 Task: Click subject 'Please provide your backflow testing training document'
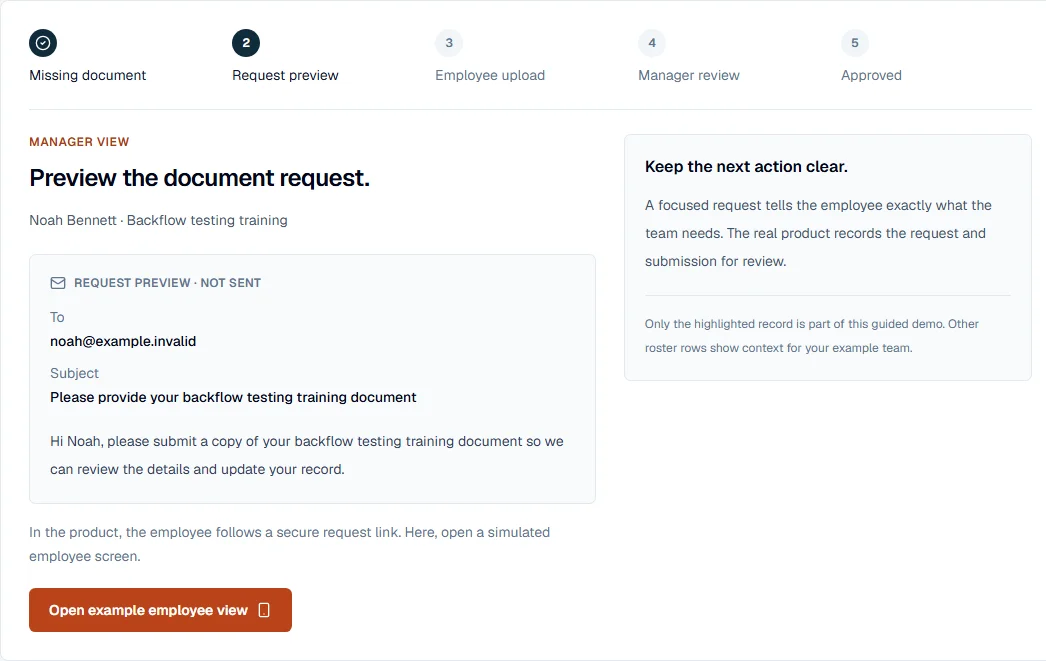[233, 398]
